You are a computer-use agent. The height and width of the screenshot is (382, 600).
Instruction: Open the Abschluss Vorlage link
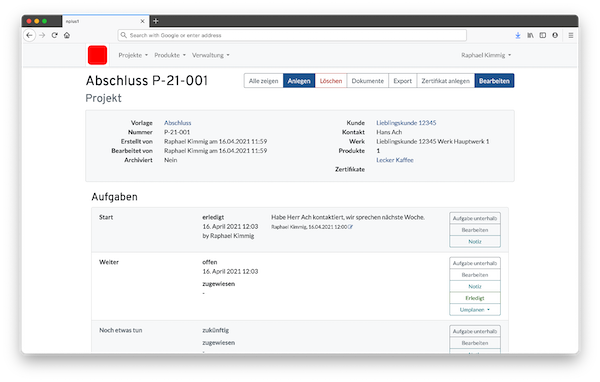pyautogui.click(x=178, y=123)
